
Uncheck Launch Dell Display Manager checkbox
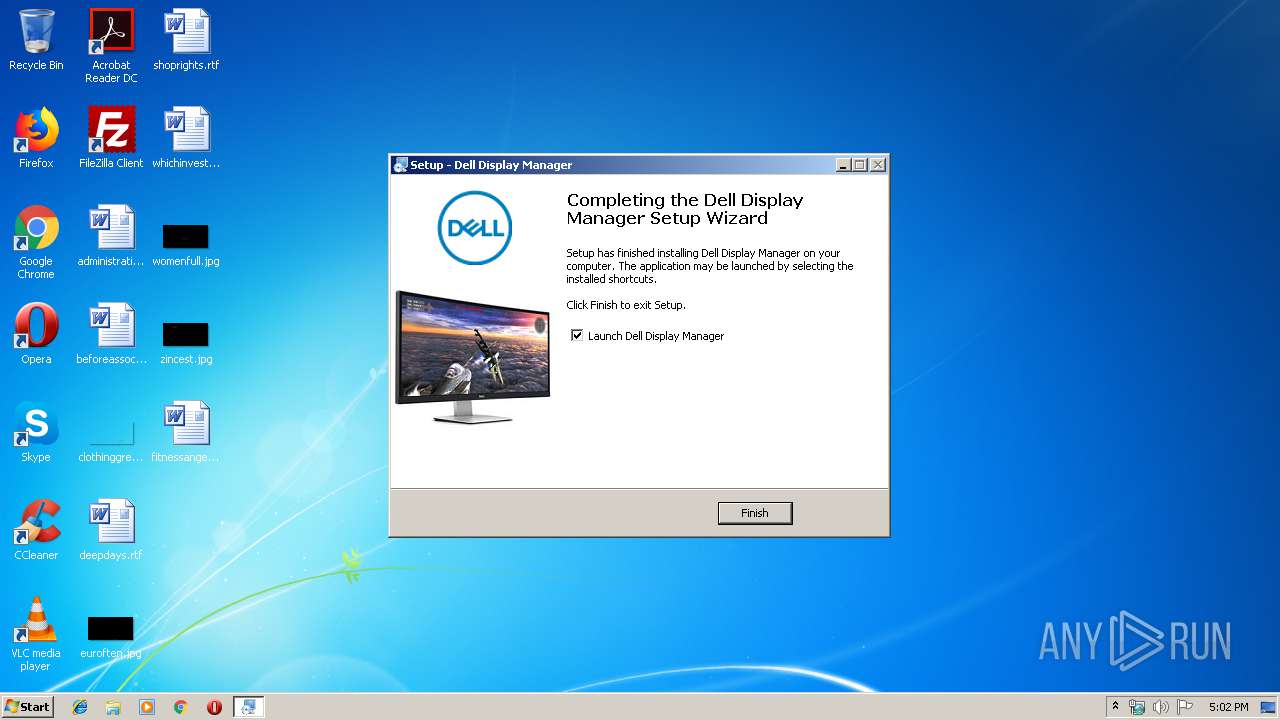(x=577, y=336)
